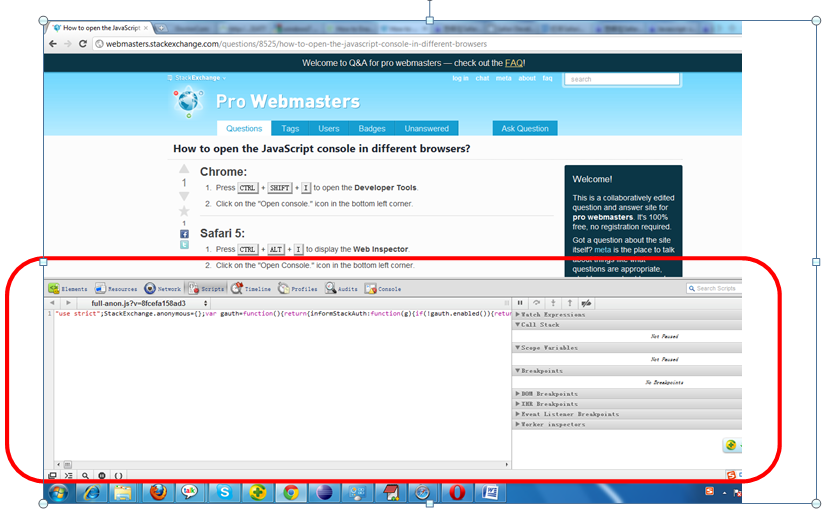Click the webmasters.stackexchange.com address bar
The image size is (840, 524).
point(417,44)
